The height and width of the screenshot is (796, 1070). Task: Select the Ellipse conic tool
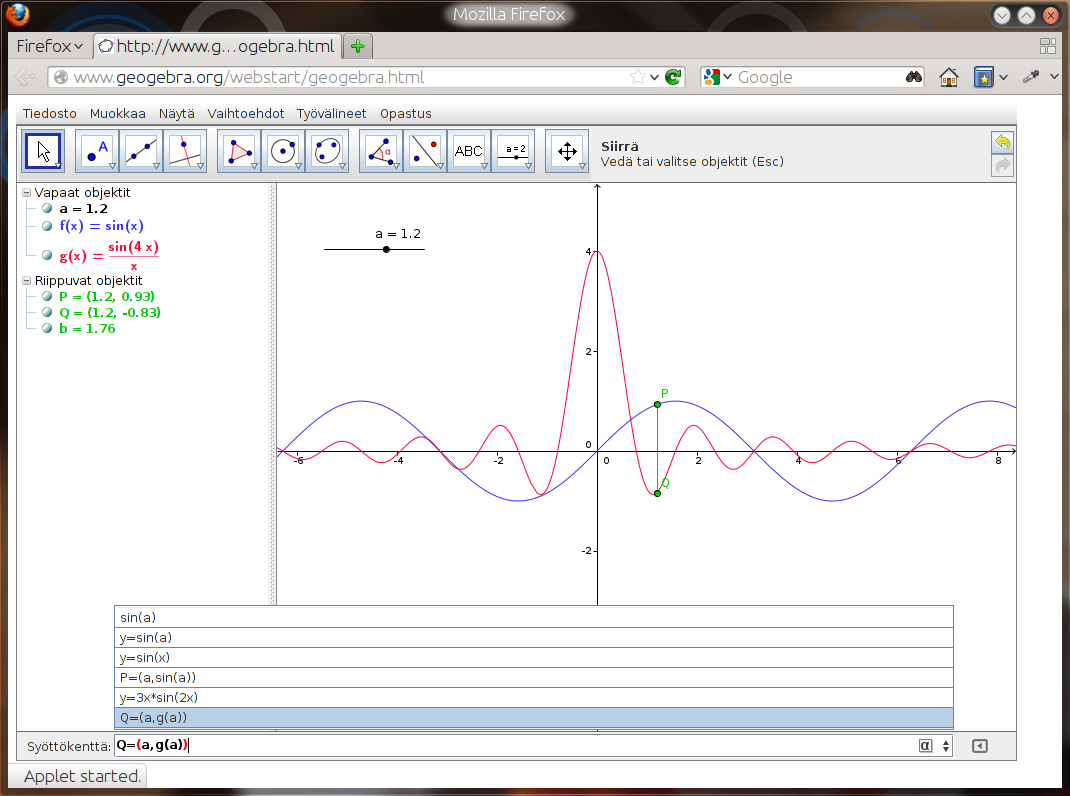coord(327,151)
